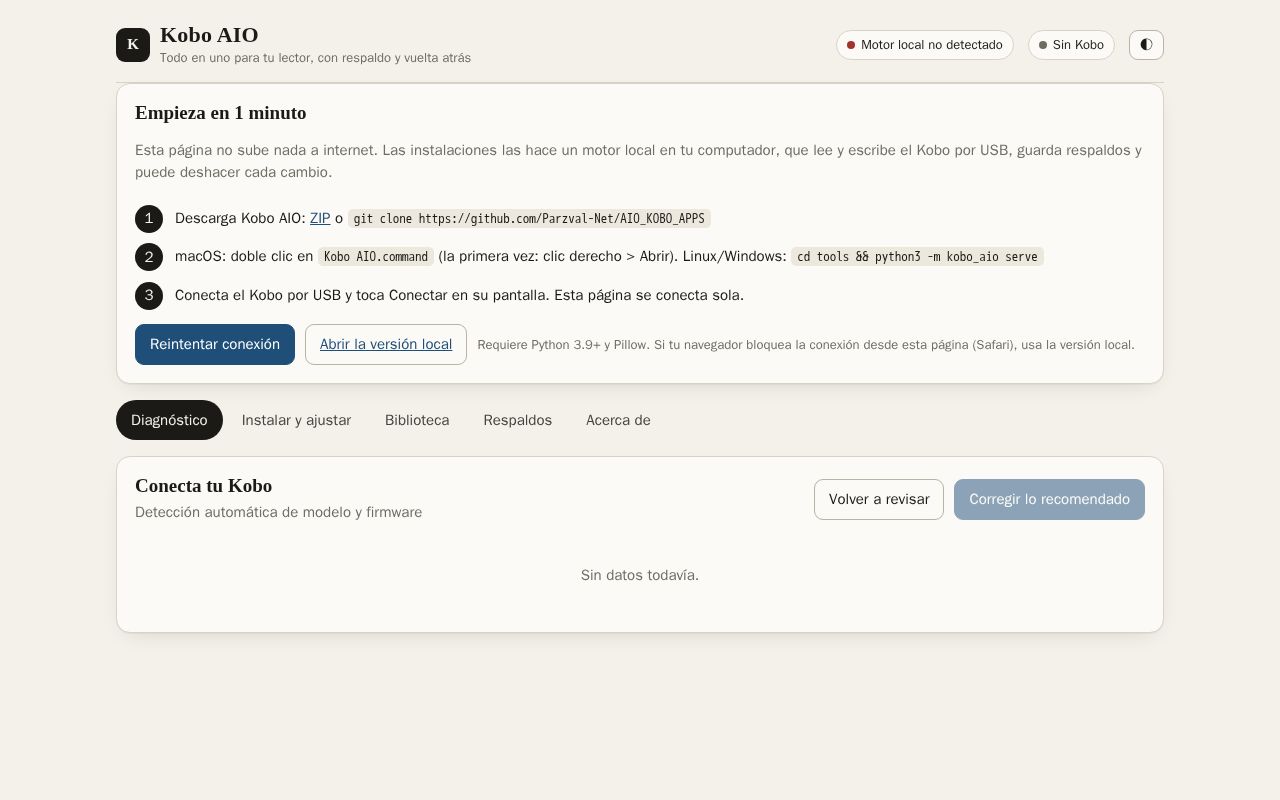Click Corregir lo recomendado button
Image resolution: width=1280 pixels, height=800 pixels.
pos(1049,499)
